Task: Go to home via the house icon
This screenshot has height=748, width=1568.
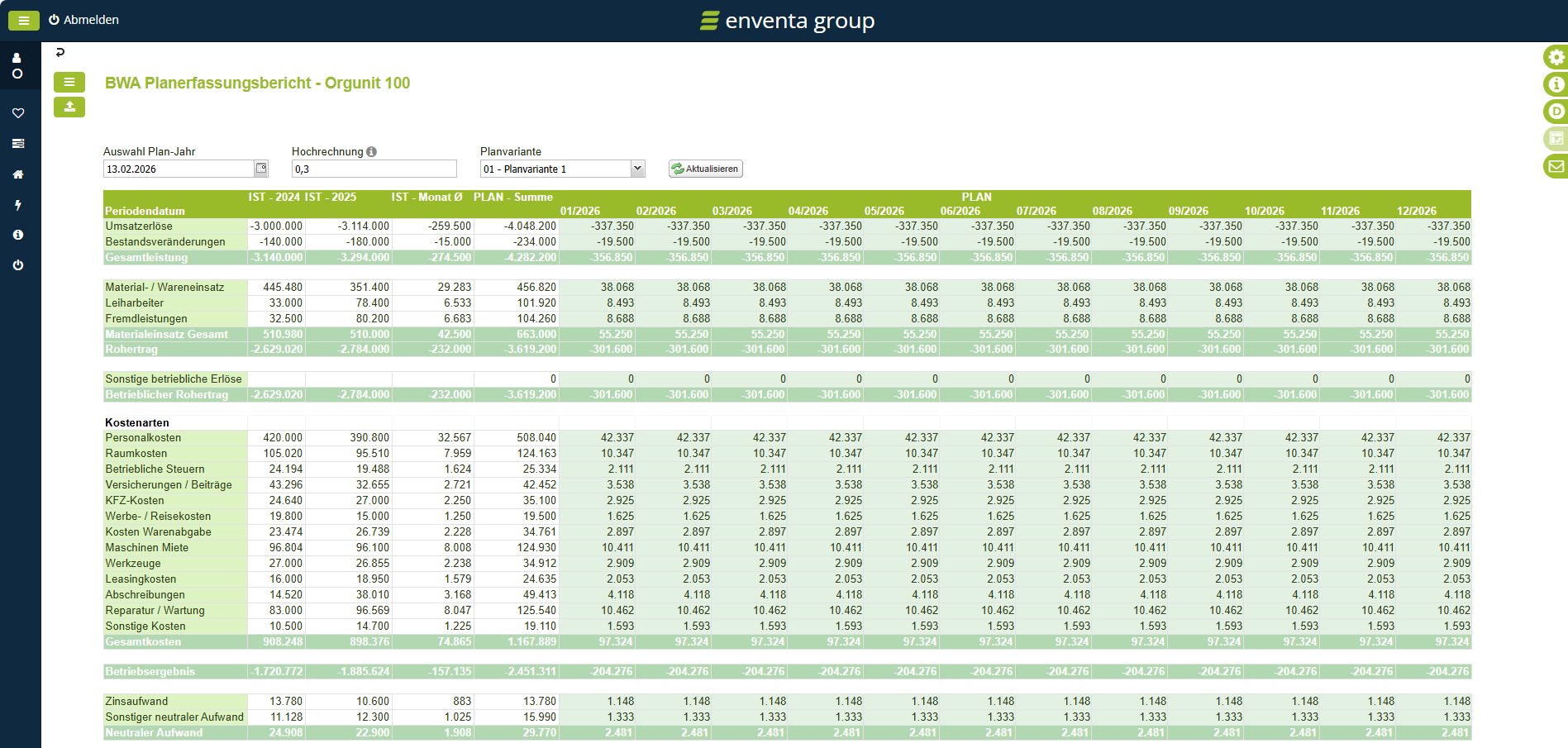Action: point(18,174)
